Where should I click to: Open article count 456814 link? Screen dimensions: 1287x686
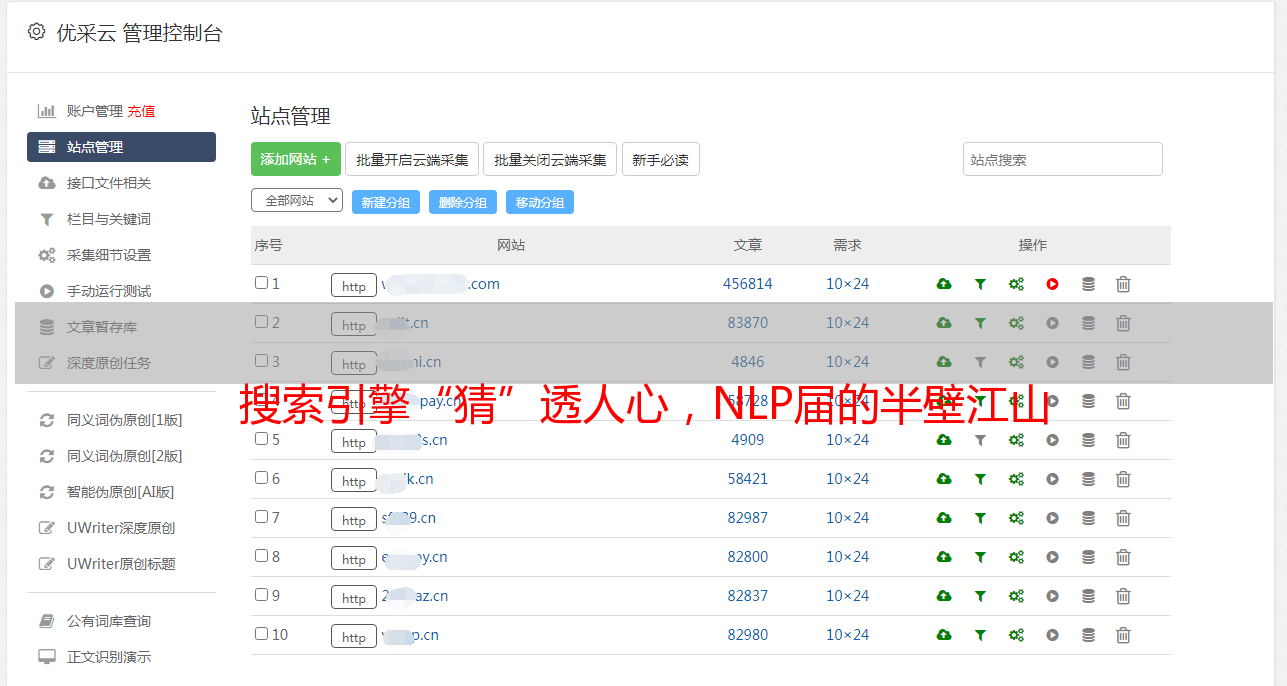click(x=748, y=284)
